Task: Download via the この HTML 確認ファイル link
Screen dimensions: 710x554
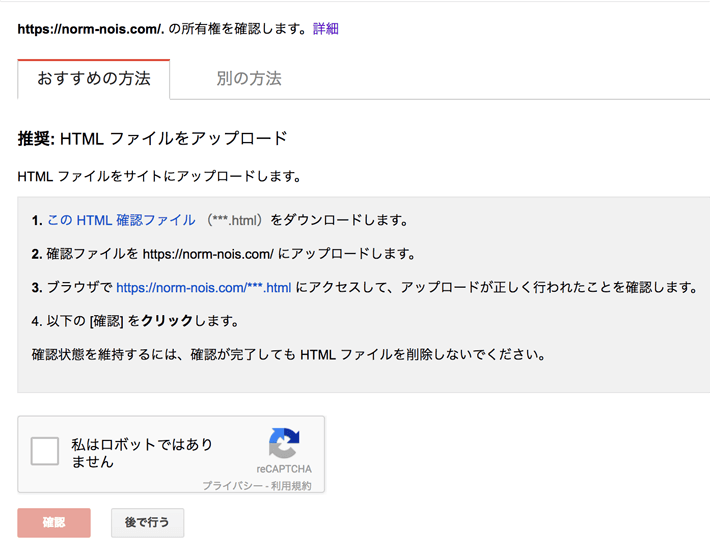Action: pyautogui.click(x=121, y=220)
